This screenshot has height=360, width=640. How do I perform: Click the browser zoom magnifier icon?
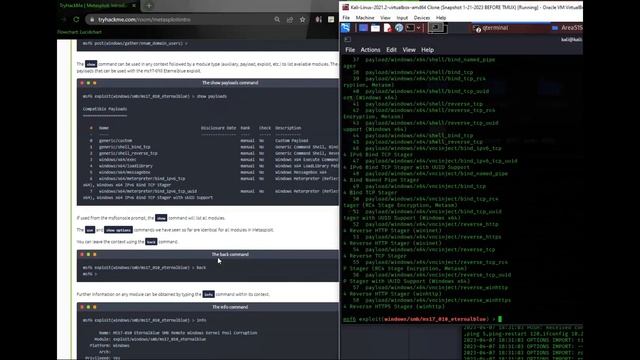tap(277, 19)
